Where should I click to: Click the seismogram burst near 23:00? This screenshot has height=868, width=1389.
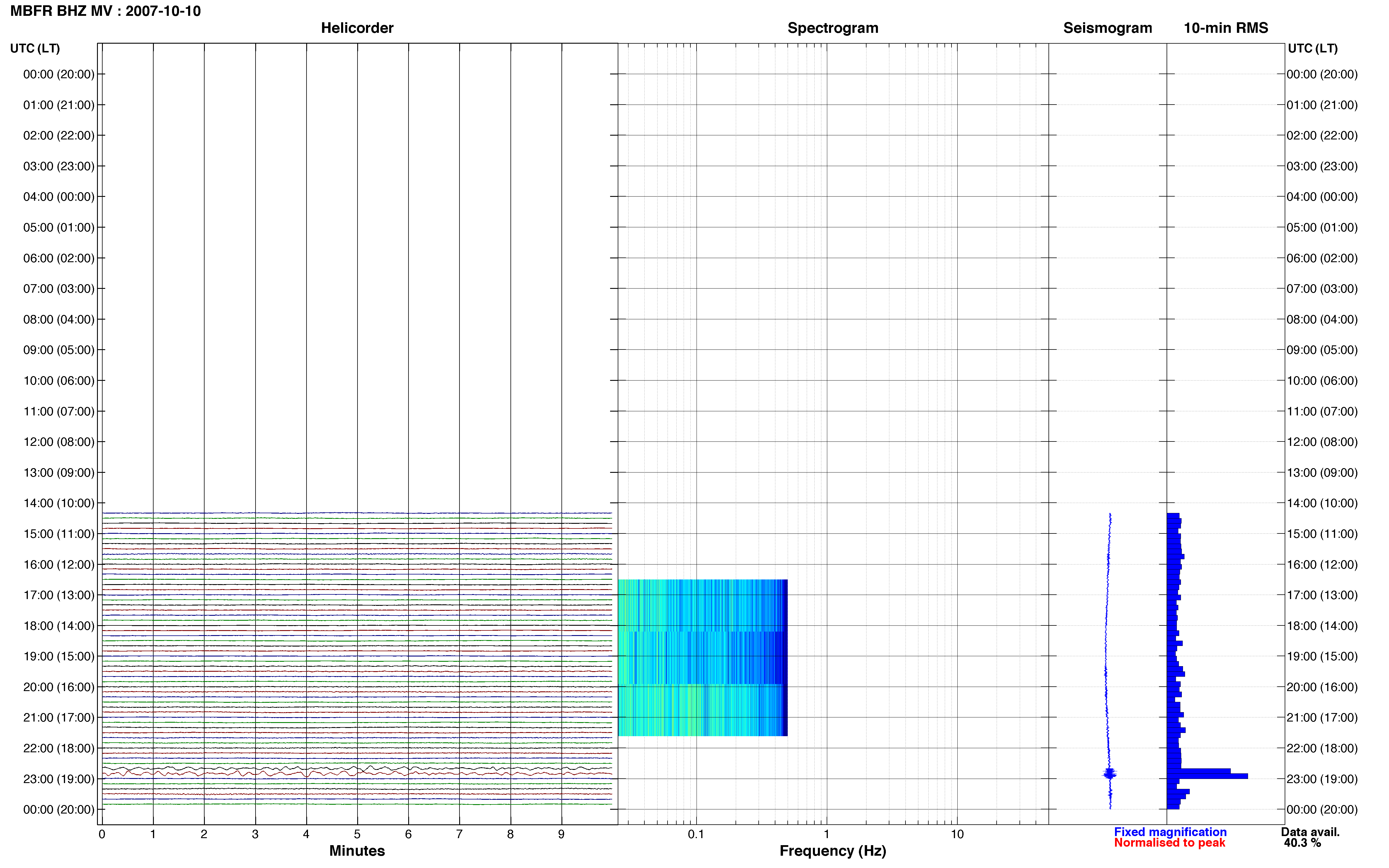[x=1110, y=774]
